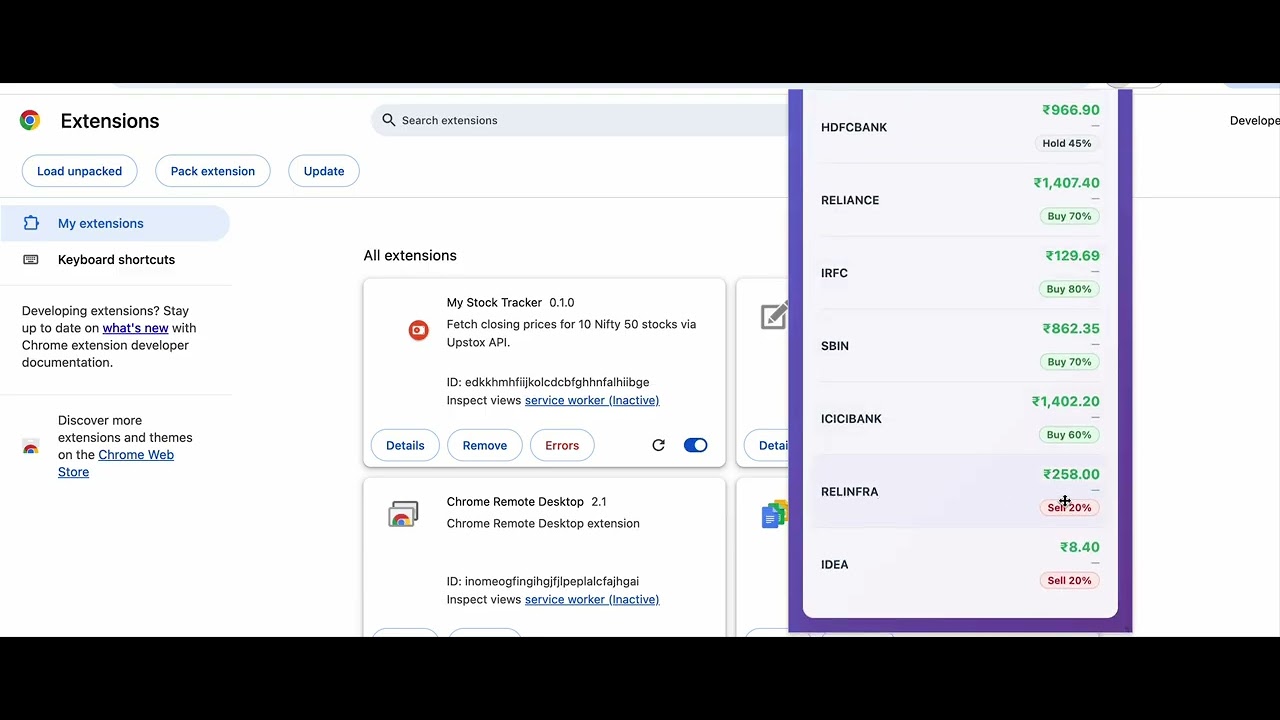Click the pencil-note extension icon, second card
1280x720 pixels.
click(x=775, y=316)
